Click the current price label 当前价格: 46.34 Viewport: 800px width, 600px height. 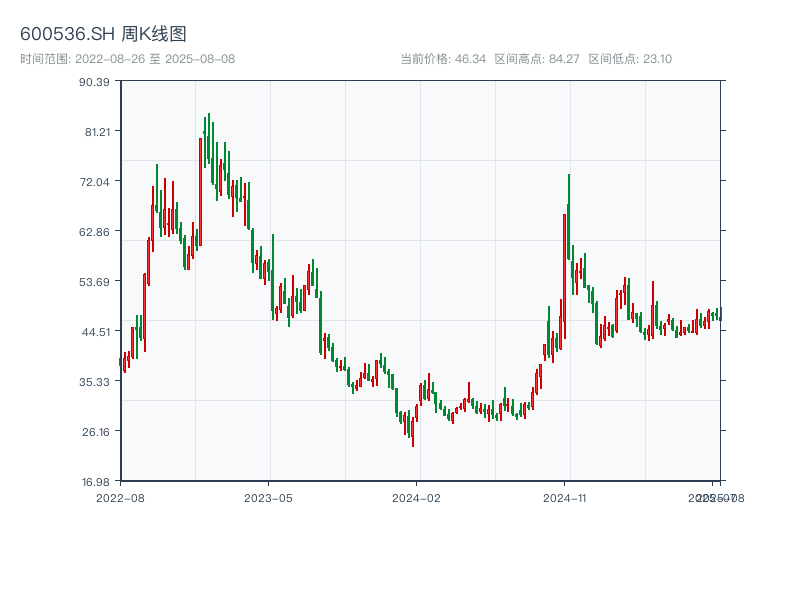[x=443, y=59]
